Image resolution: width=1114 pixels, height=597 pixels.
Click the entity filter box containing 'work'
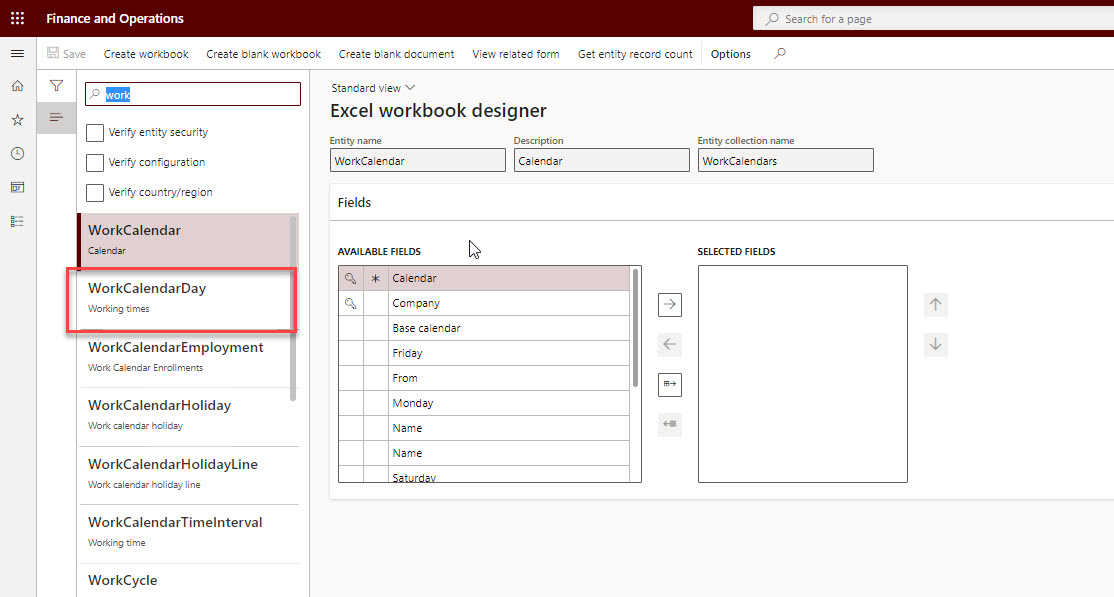coord(193,94)
